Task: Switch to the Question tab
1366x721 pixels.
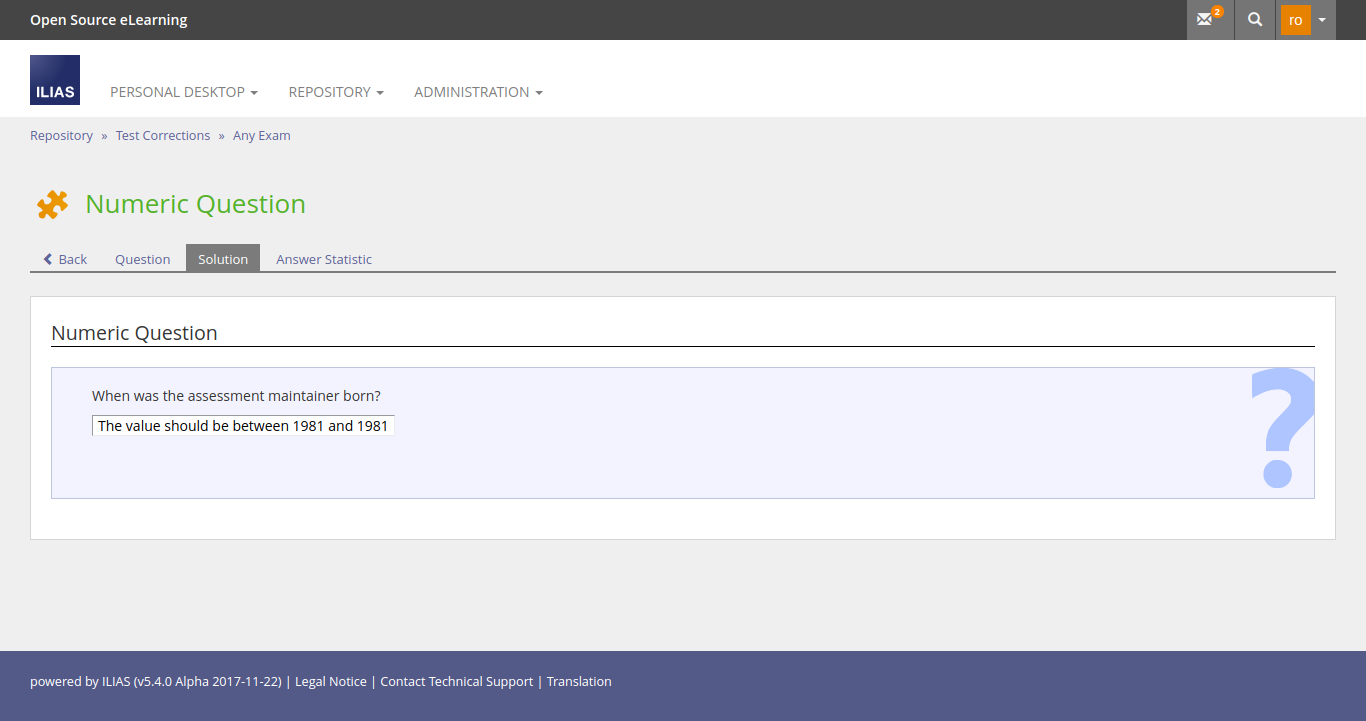Action: click(x=142, y=259)
